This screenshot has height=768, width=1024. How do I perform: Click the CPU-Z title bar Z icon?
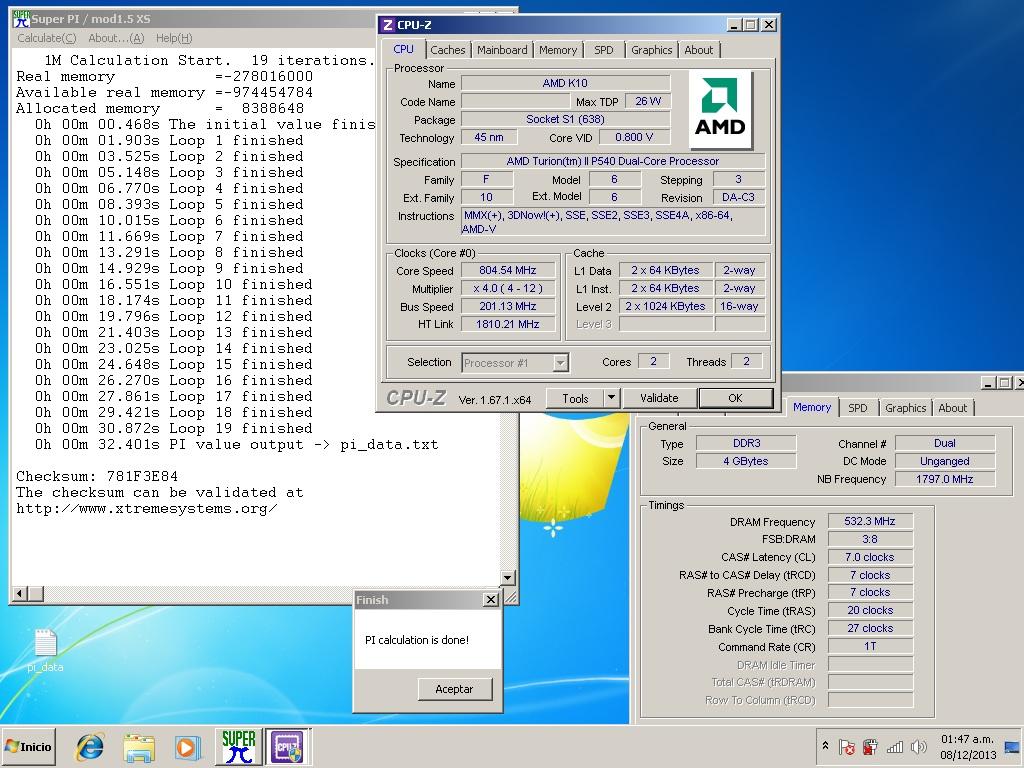coord(387,25)
